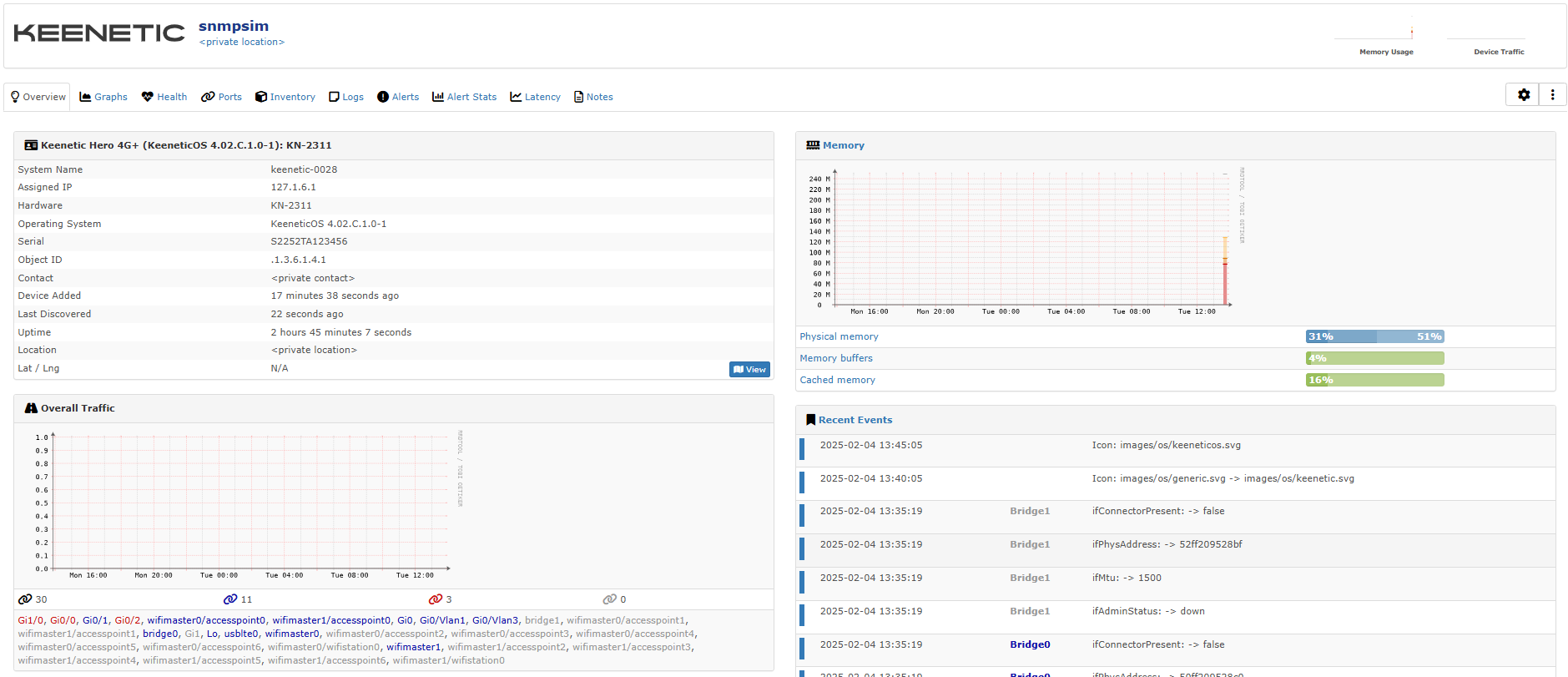
Task: Open the Overall Traffic graph
Action: (x=242, y=505)
